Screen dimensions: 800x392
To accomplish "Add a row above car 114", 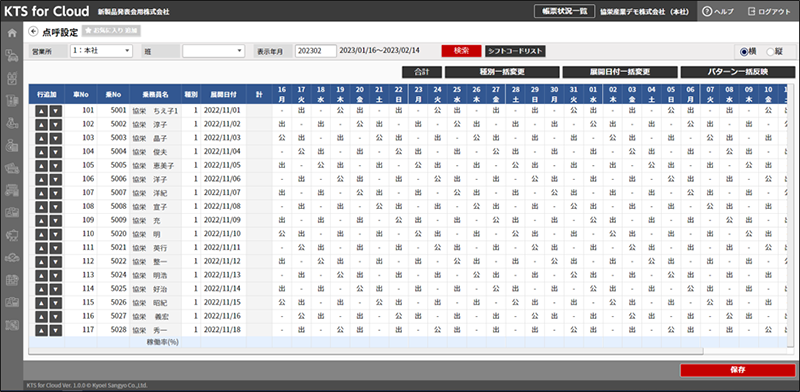I will (41, 289).
